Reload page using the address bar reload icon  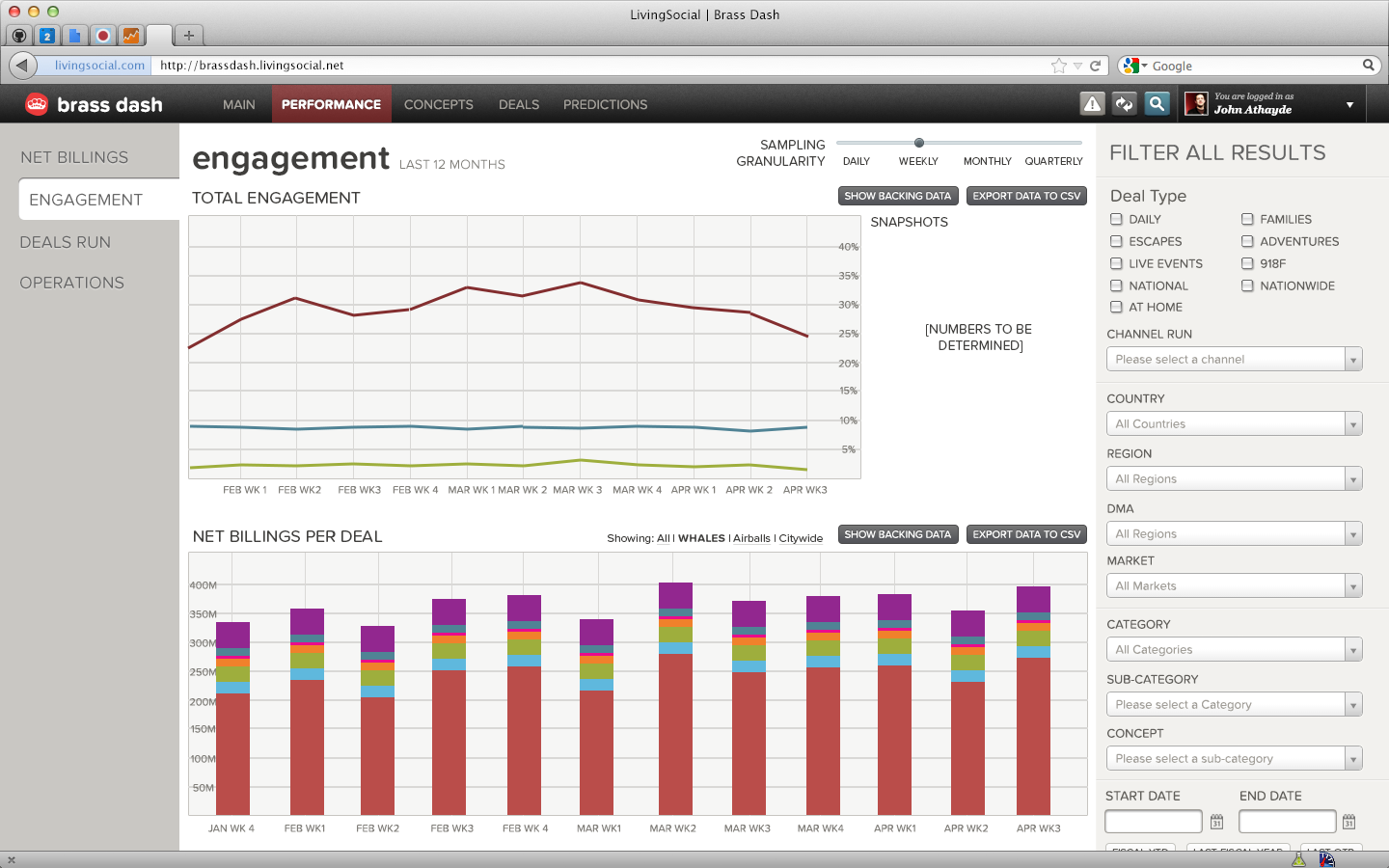(1096, 66)
